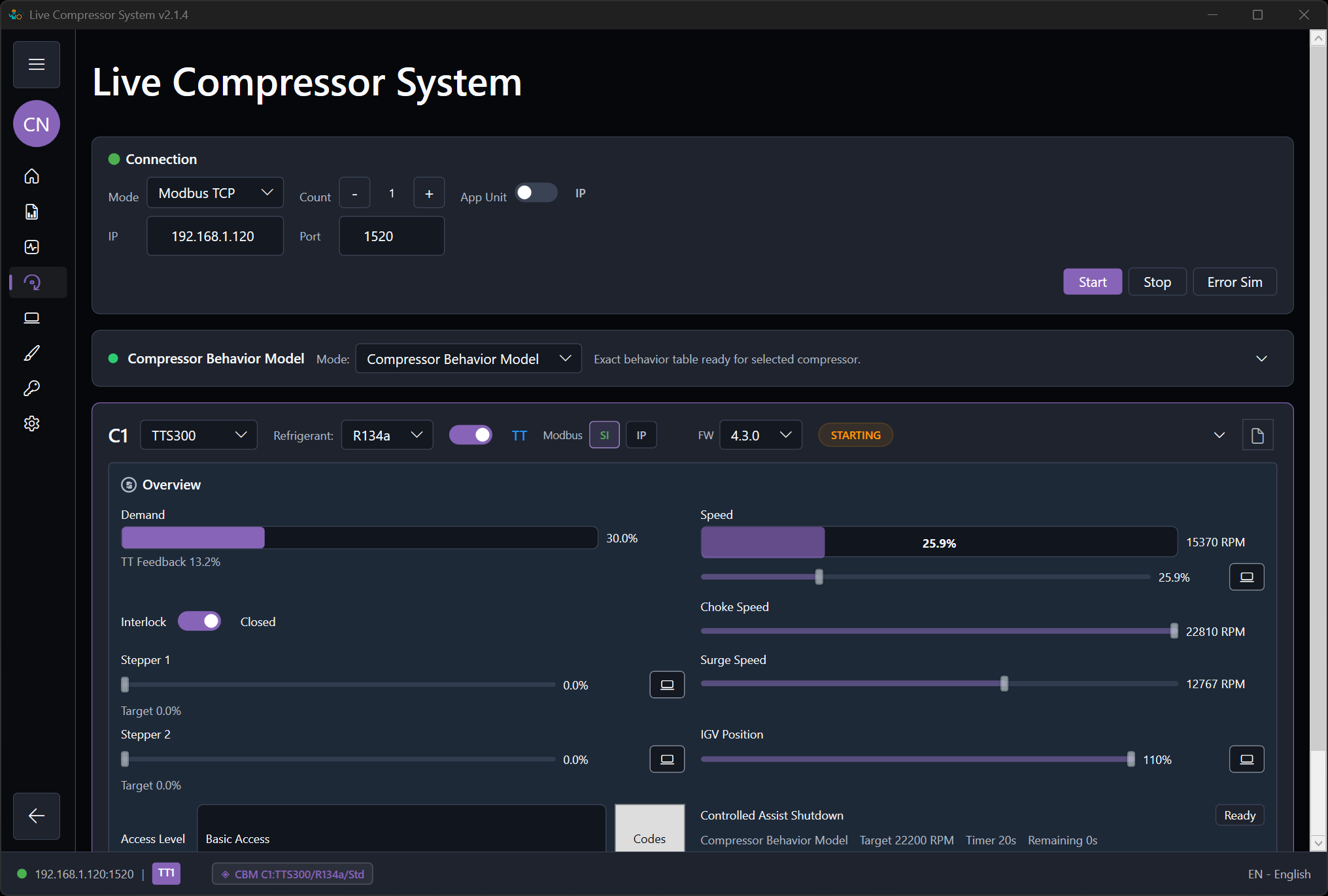The image size is (1328, 896).
Task: Click the 'Timer 20s' text
Action: (x=991, y=840)
